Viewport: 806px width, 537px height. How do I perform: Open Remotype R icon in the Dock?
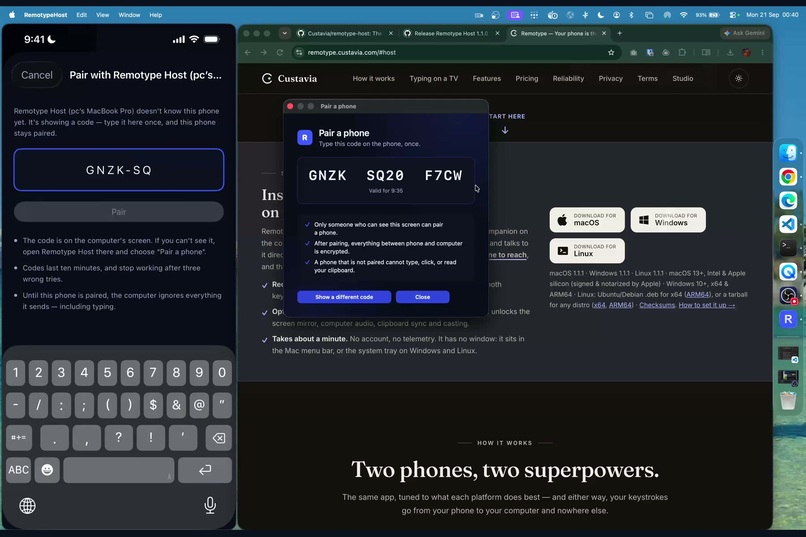pyautogui.click(x=787, y=319)
